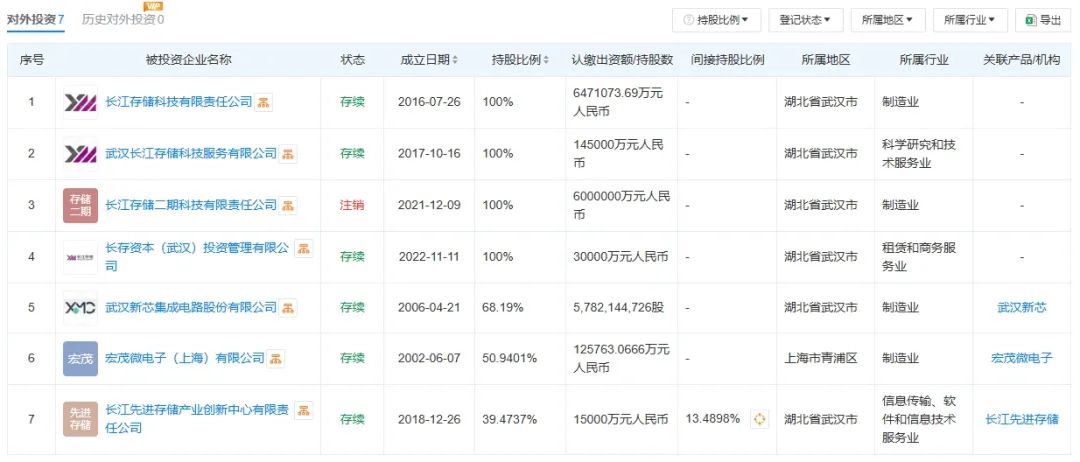
Task: Open the 武汉新芯 related product link
Action: coord(1021,308)
